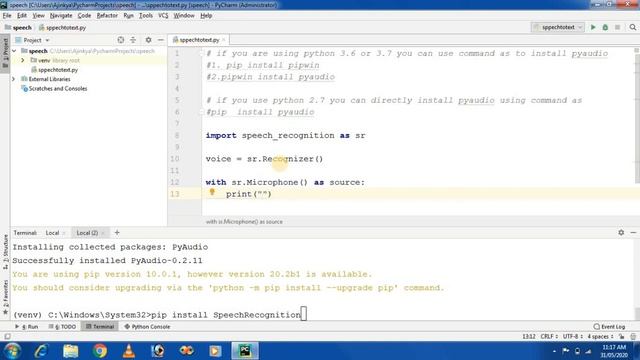Viewport: 640px width, 360px height.
Task: Hide the Terminal panel minus icon
Action: point(633,233)
